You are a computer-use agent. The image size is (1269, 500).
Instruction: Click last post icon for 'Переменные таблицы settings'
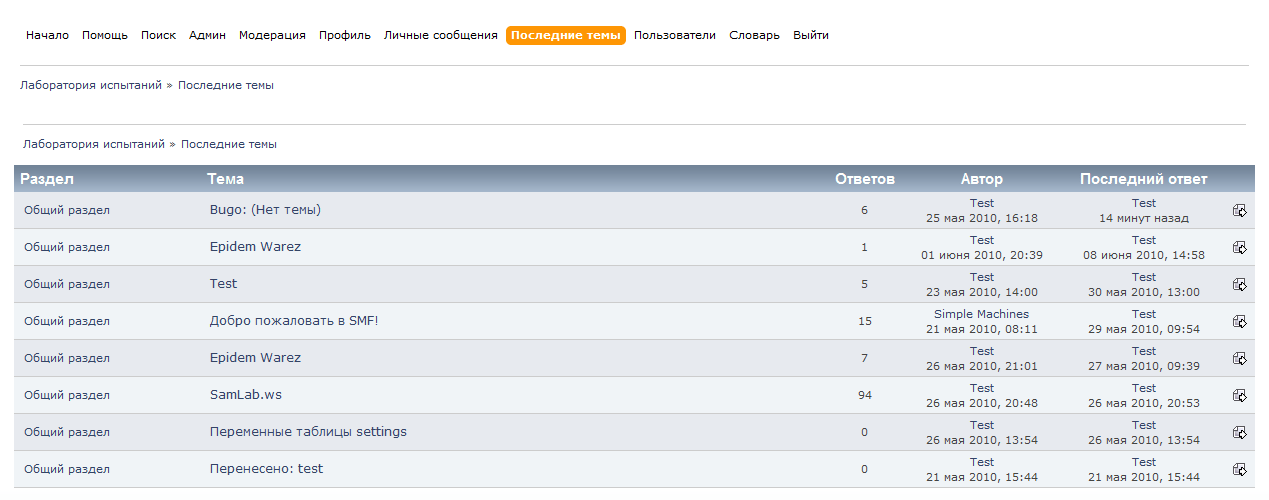click(1239, 432)
